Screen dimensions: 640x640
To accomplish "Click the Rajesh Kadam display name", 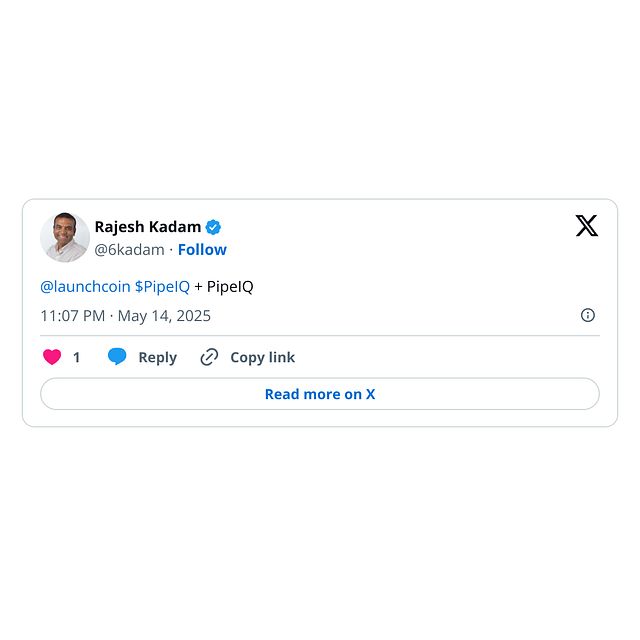I will (148, 227).
